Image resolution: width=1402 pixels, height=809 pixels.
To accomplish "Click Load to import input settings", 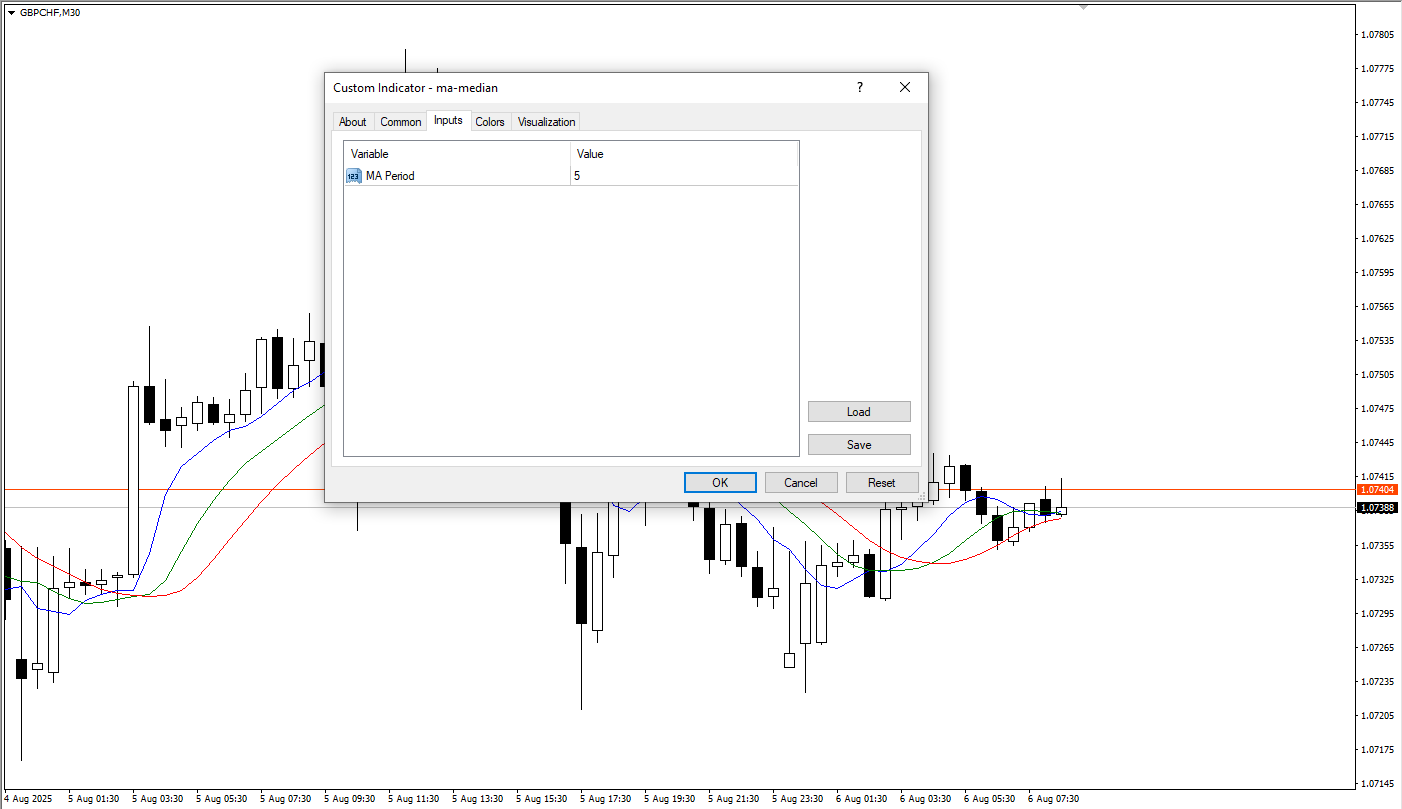I will (x=859, y=411).
